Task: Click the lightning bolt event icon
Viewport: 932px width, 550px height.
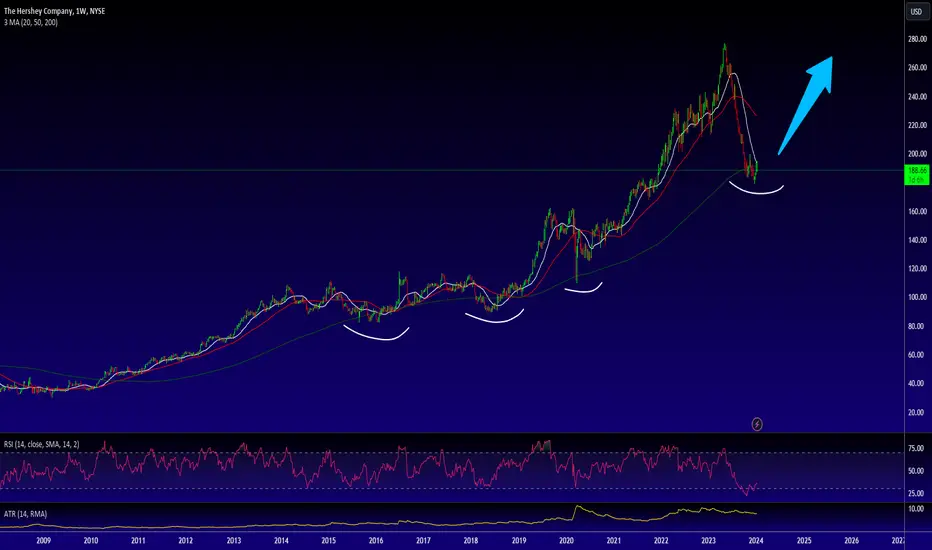Action: (x=757, y=424)
